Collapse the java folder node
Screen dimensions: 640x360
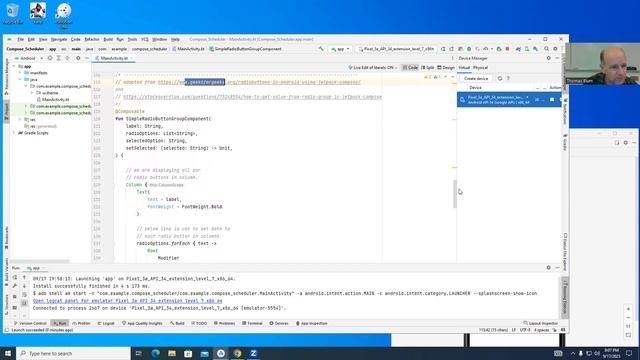click(x=20, y=80)
